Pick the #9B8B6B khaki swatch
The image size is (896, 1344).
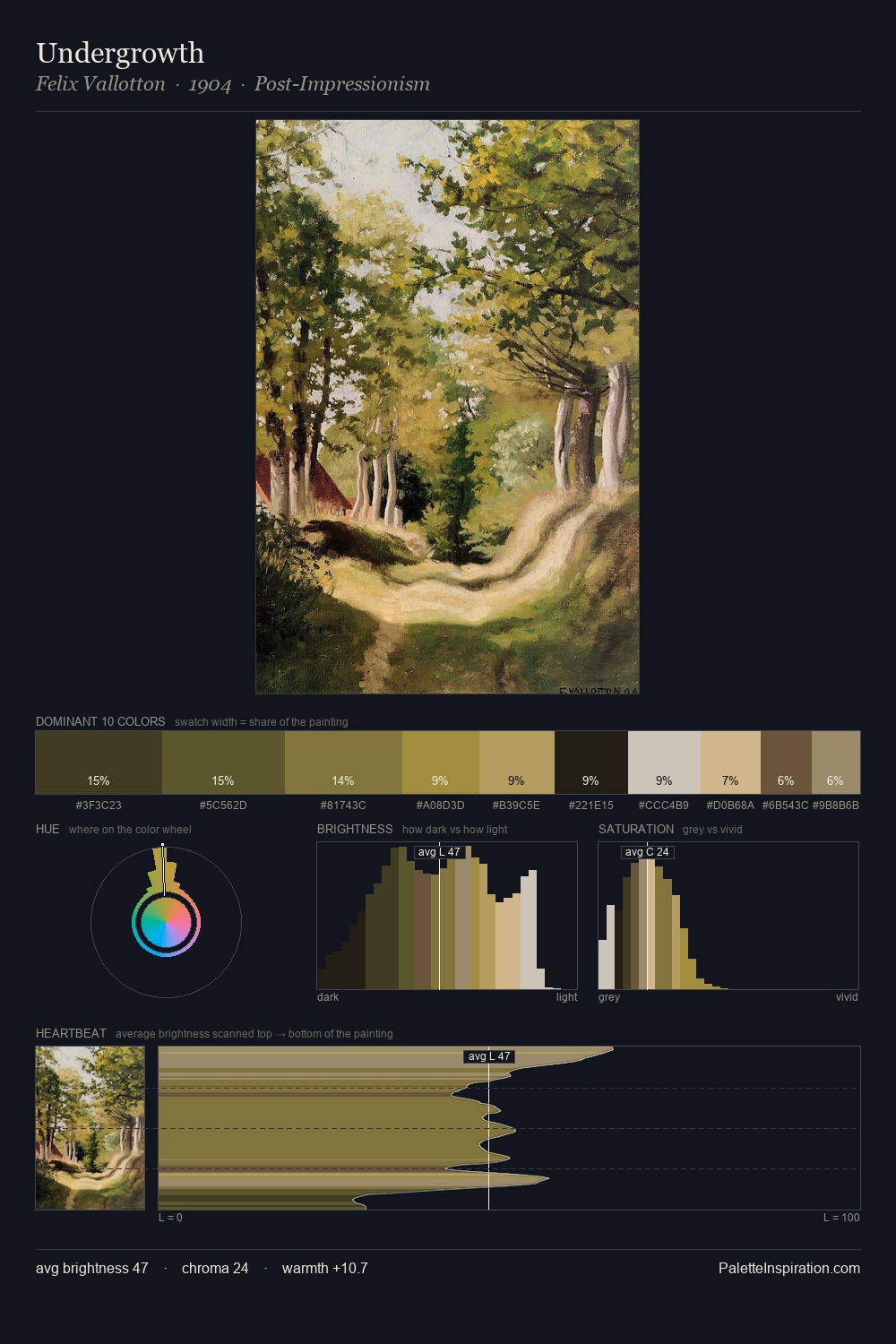[x=836, y=762]
